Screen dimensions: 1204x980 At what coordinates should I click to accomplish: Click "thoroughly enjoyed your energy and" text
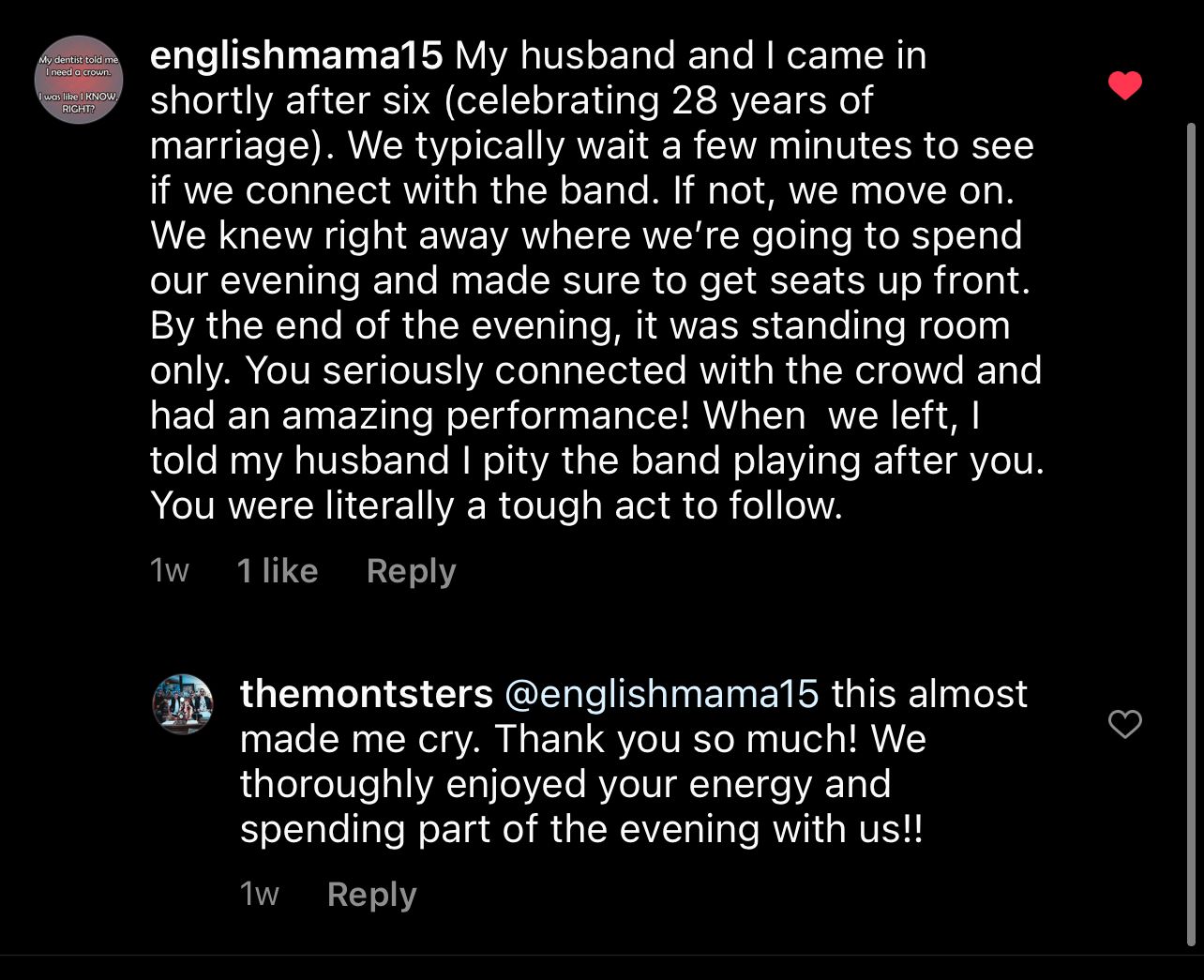coord(564,784)
